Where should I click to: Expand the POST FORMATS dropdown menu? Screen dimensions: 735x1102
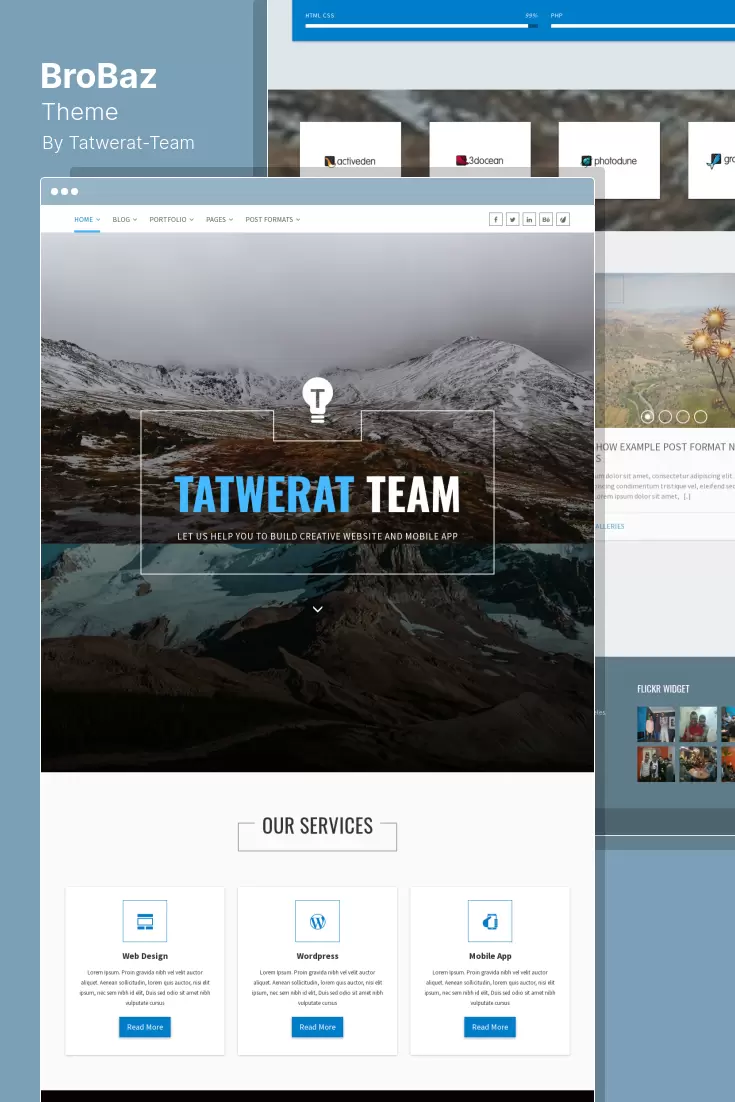[273, 219]
